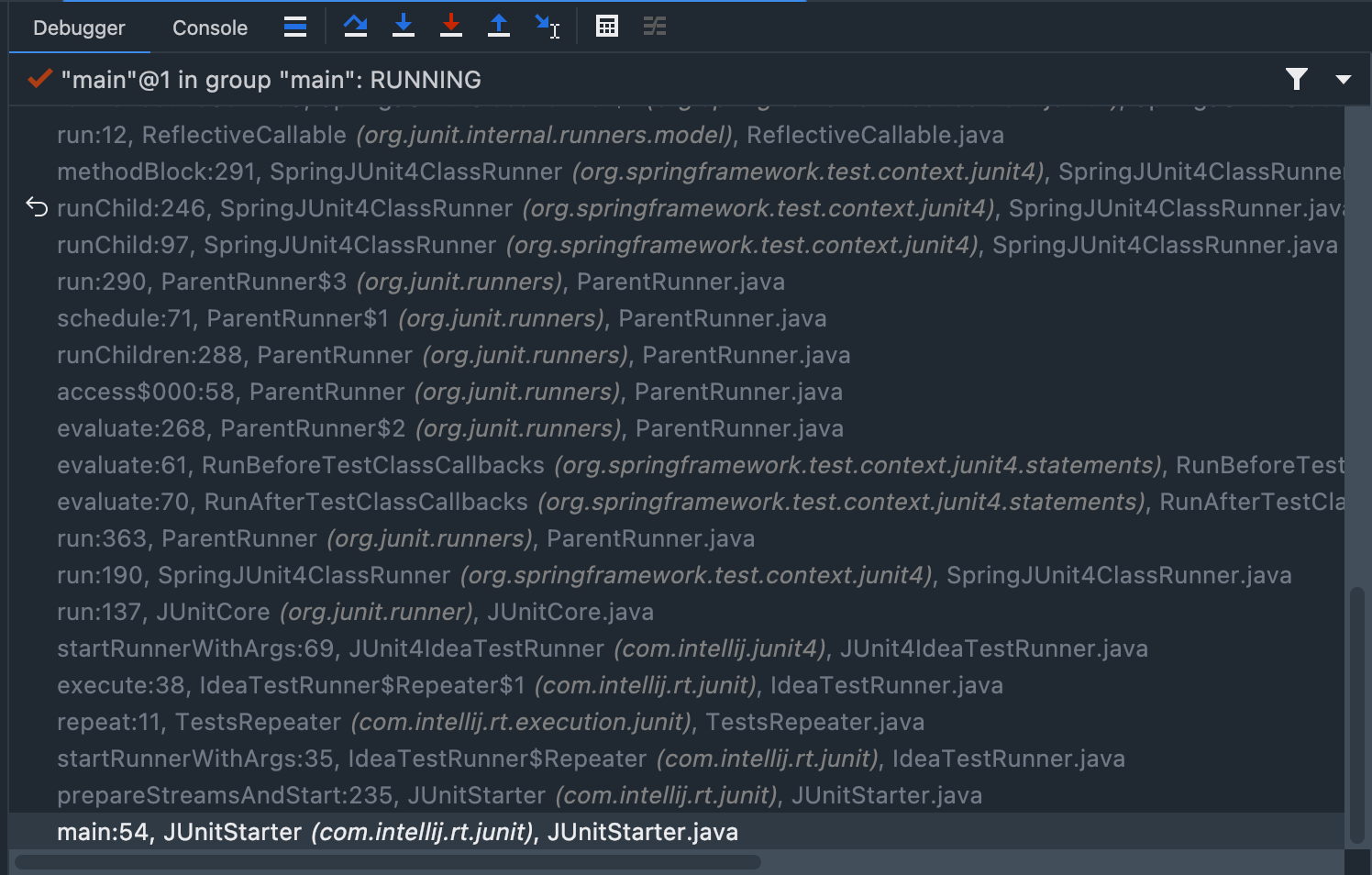
Task: Click the Step Into icon
Action: tap(404, 27)
